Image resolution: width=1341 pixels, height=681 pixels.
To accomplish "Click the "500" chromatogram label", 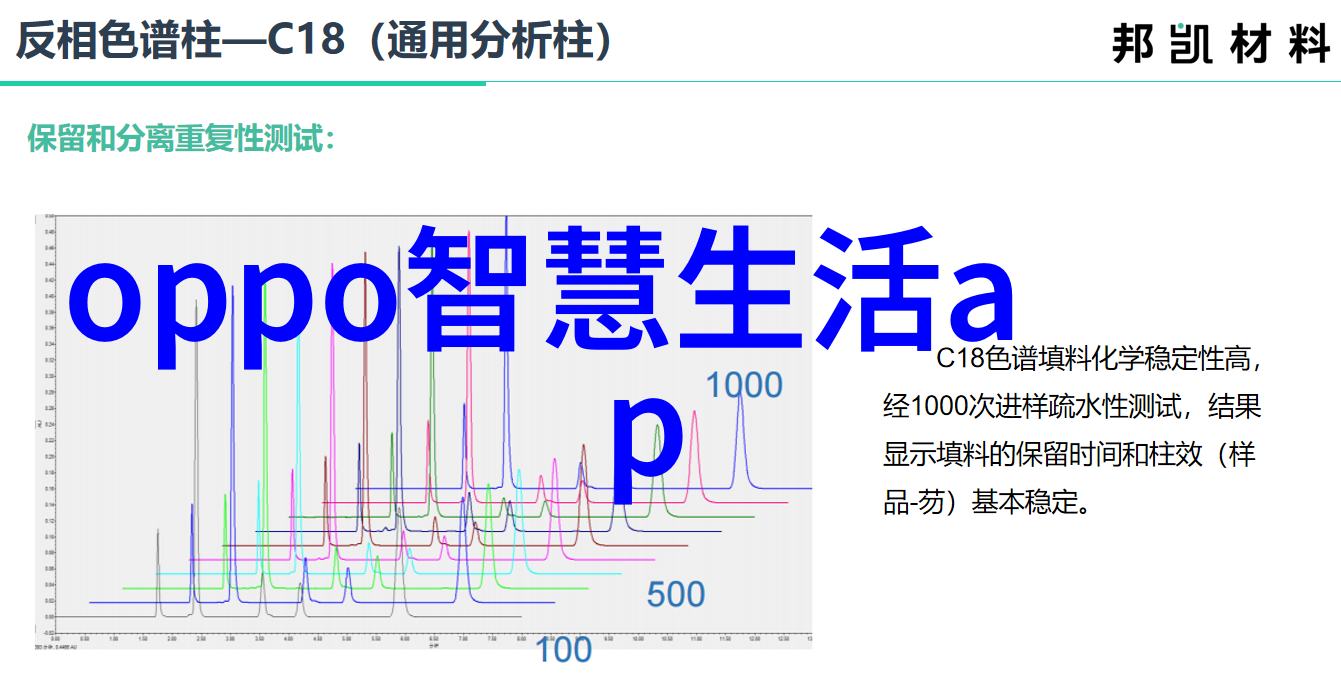I will (675, 595).
